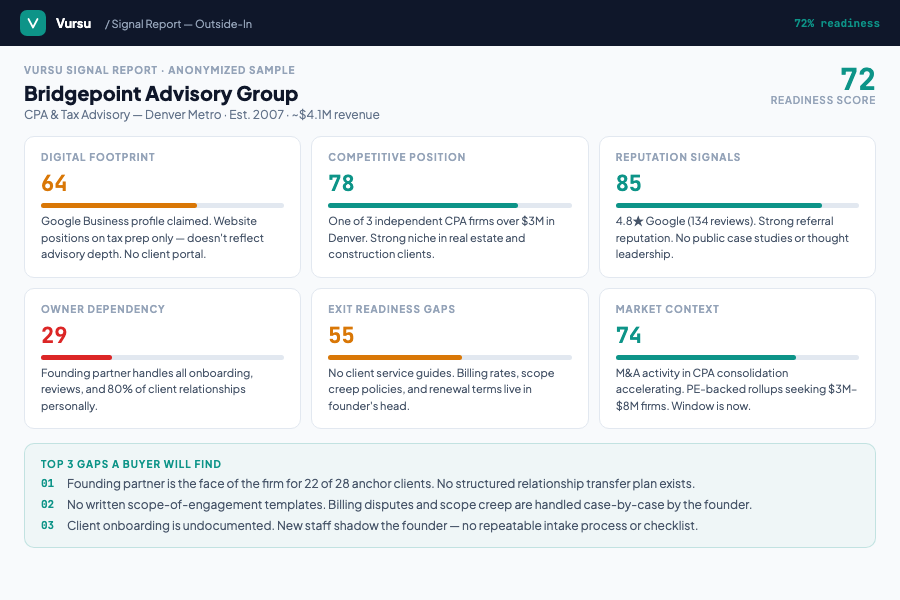Screen dimensions: 900x600
Task: Click the No client service guides description
Action: 441,389
